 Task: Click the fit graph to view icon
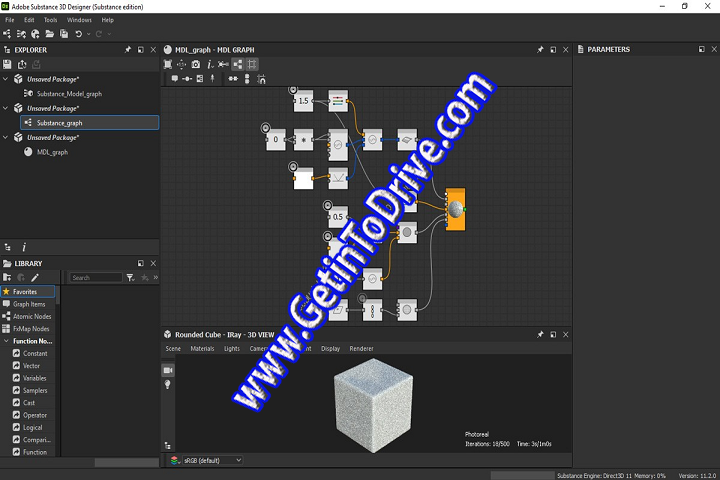tap(168, 64)
